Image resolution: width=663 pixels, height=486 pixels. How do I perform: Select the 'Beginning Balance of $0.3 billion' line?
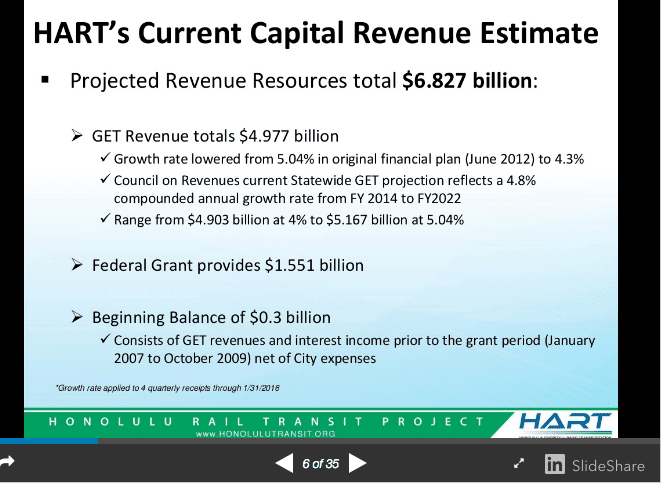click(x=211, y=317)
